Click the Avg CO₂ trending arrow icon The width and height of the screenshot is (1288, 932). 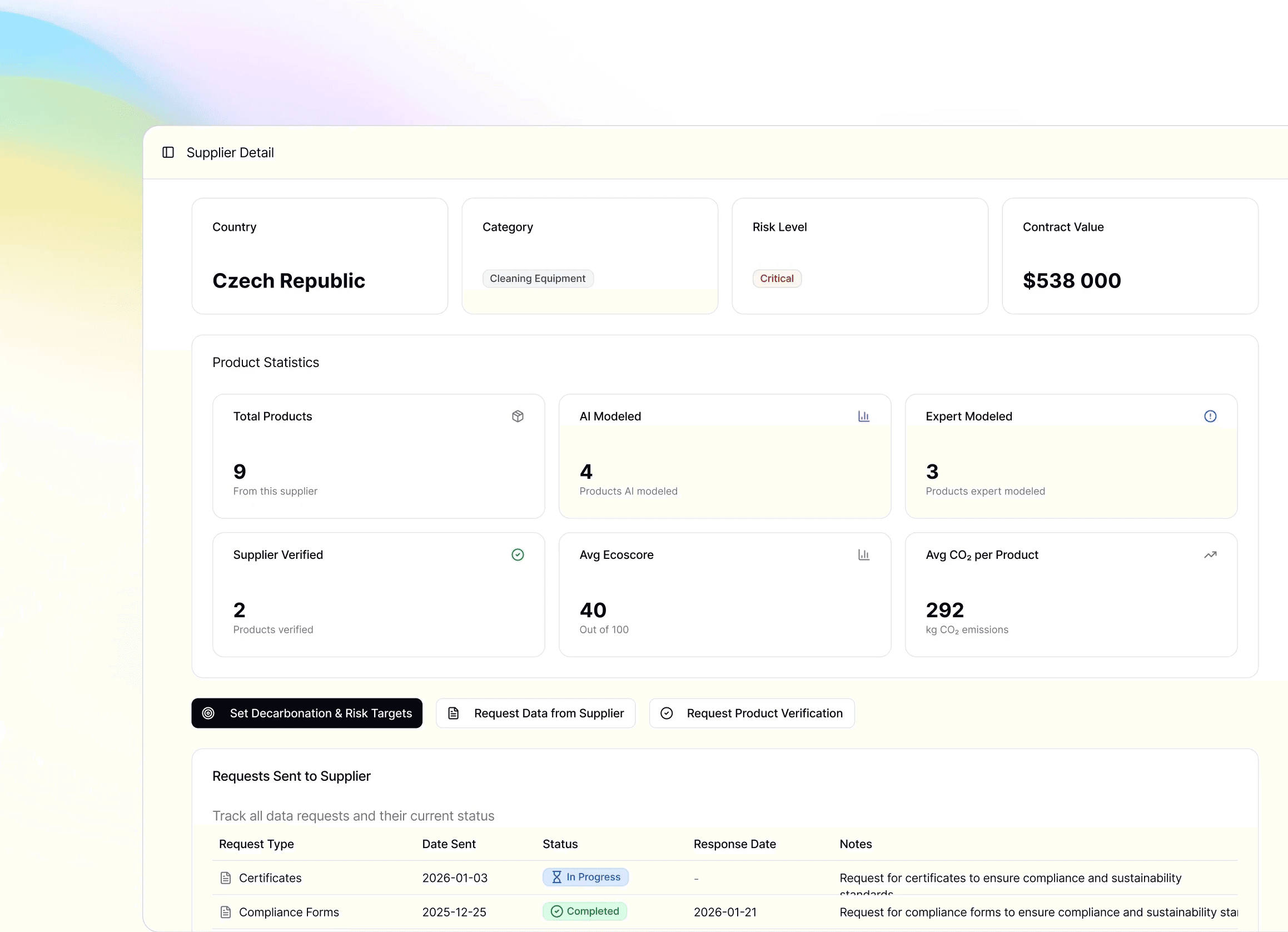tap(1210, 555)
